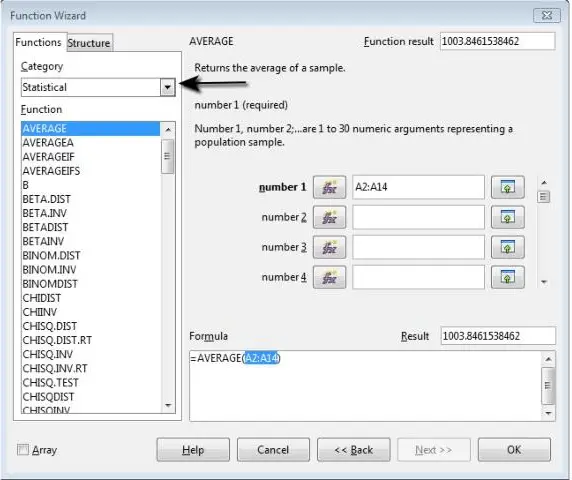Viewport: 572px width, 480px height.
Task: Select AVERAGEIF in the function list
Action: point(90,157)
